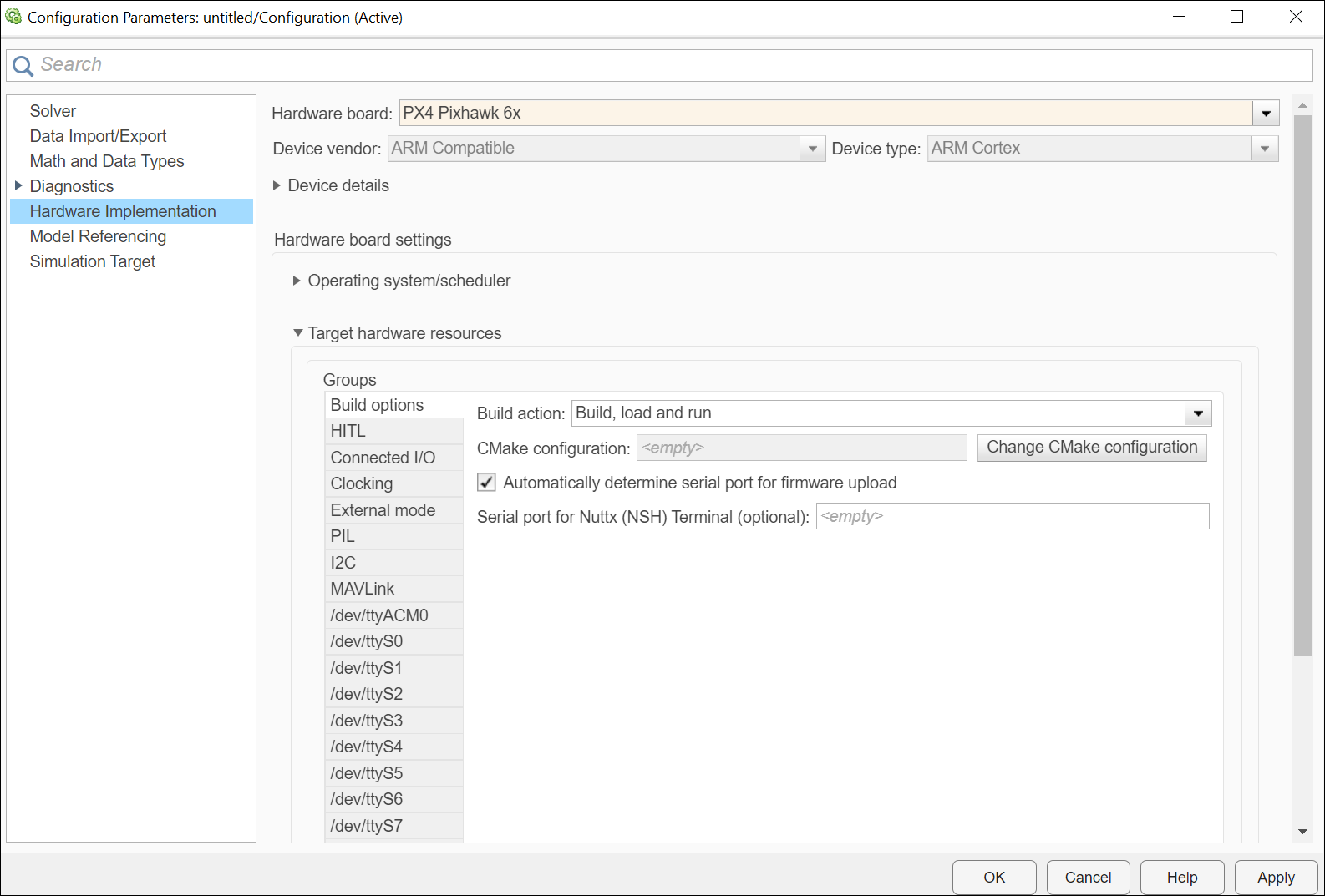The width and height of the screenshot is (1325, 896).
Task: Click the Search parameters field
Action: coord(660,65)
